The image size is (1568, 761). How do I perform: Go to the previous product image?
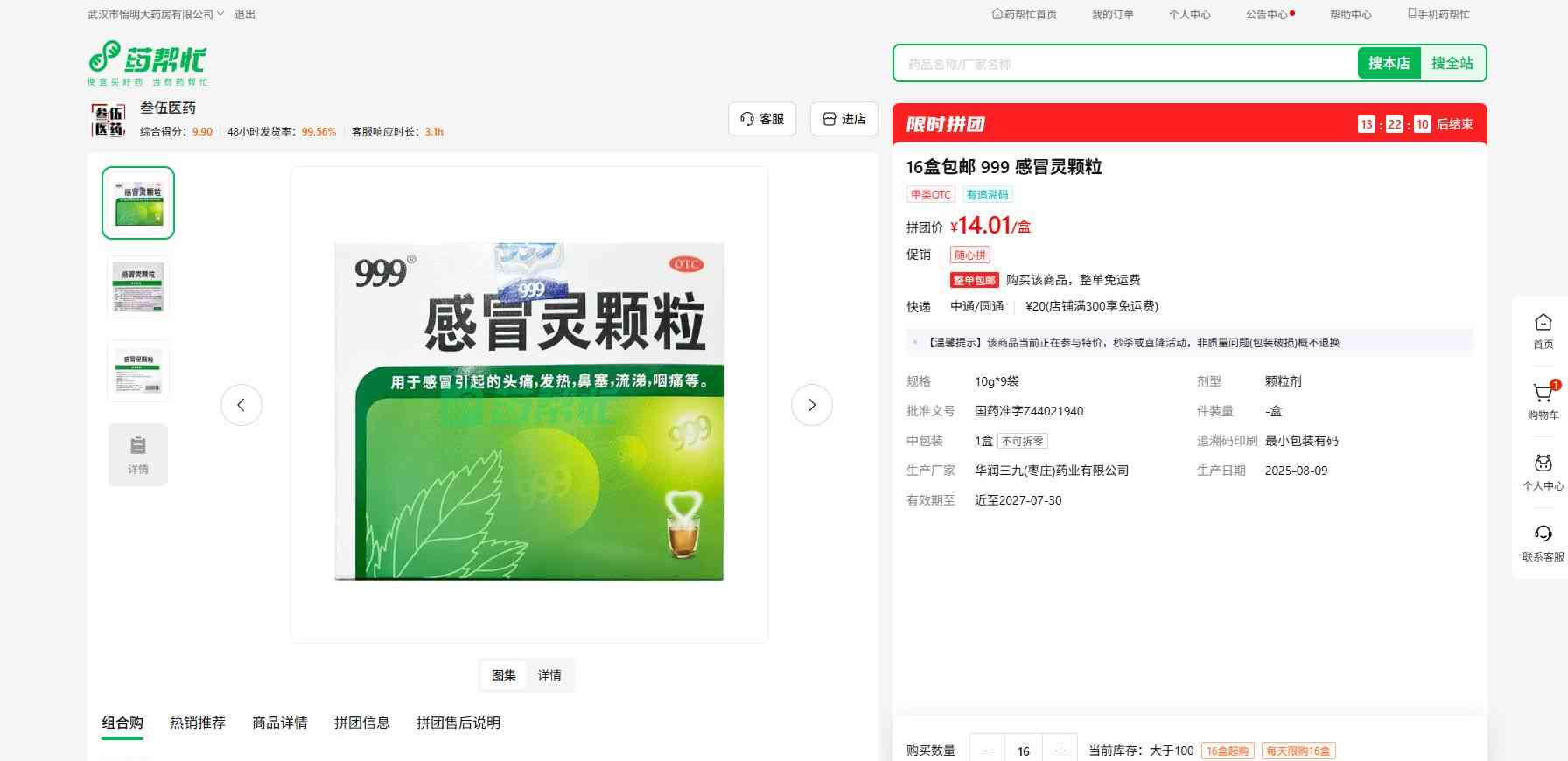tap(241, 405)
